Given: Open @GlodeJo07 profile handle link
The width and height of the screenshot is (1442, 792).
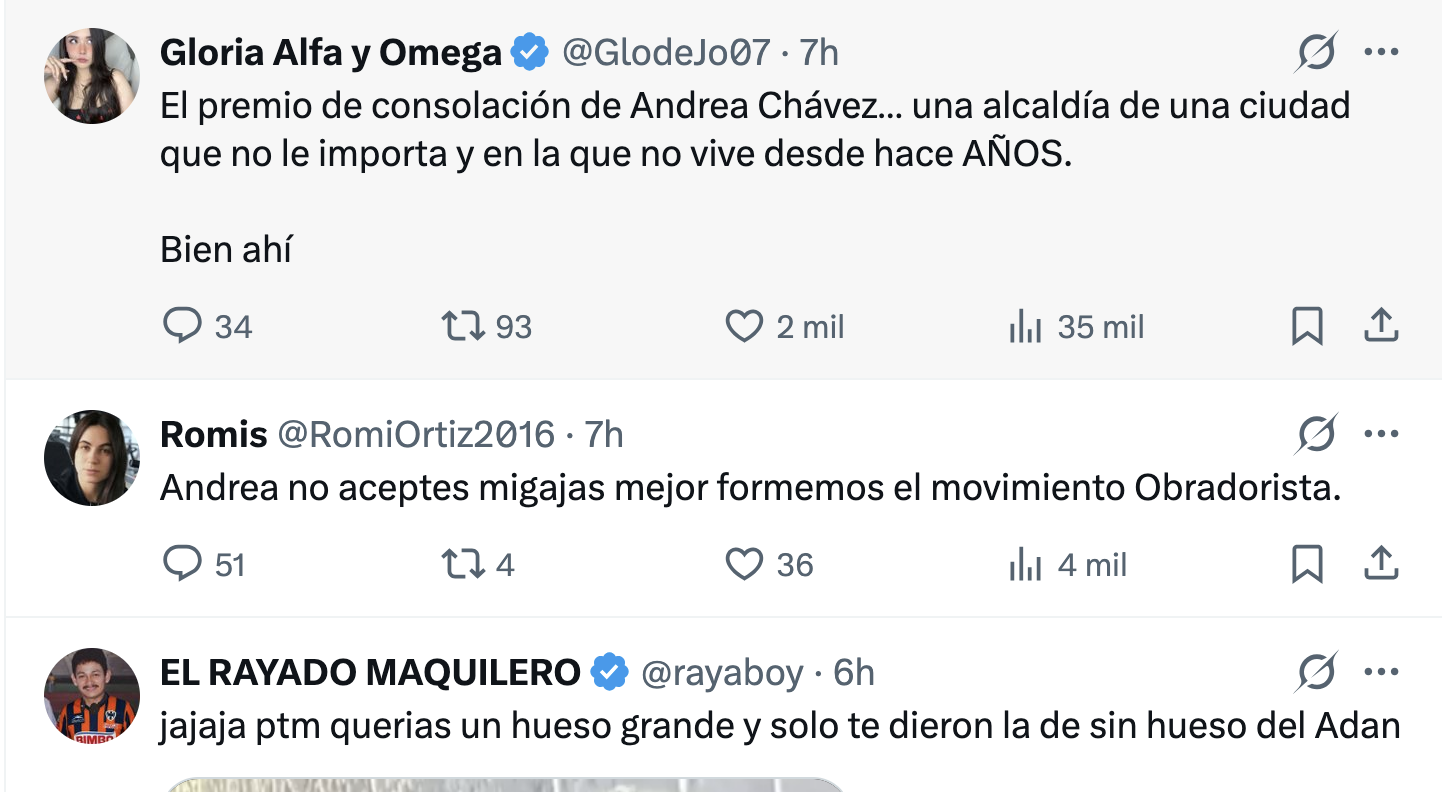Looking at the screenshot, I should 667,52.
